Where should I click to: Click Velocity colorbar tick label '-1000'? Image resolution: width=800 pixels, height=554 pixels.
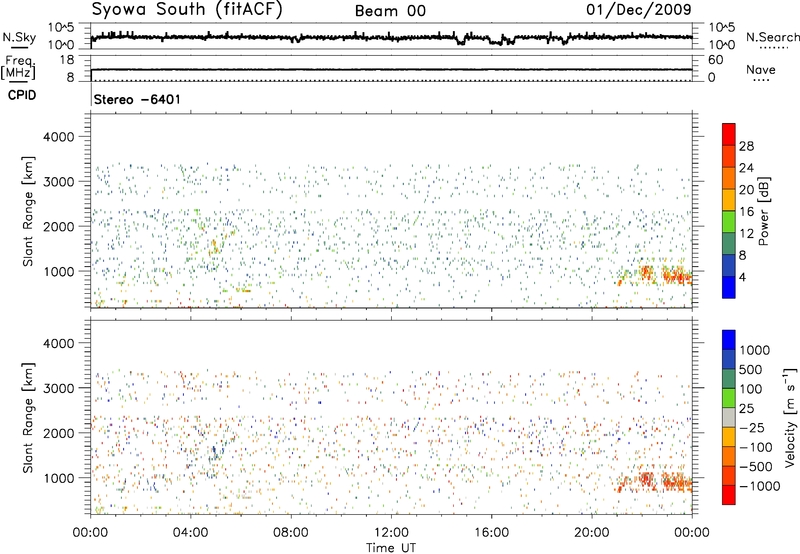[x=760, y=486]
